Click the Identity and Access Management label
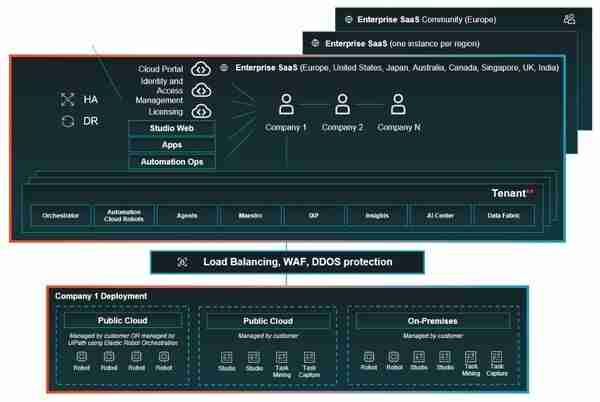The image size is (600, 402). 160,91
